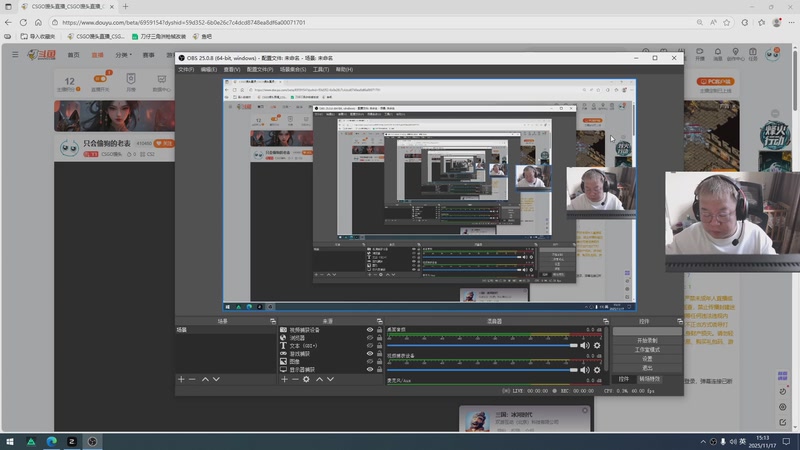Pop out the Scenes dock panel
Viewport: 800px width, 450px height.
tap(273, 321)
